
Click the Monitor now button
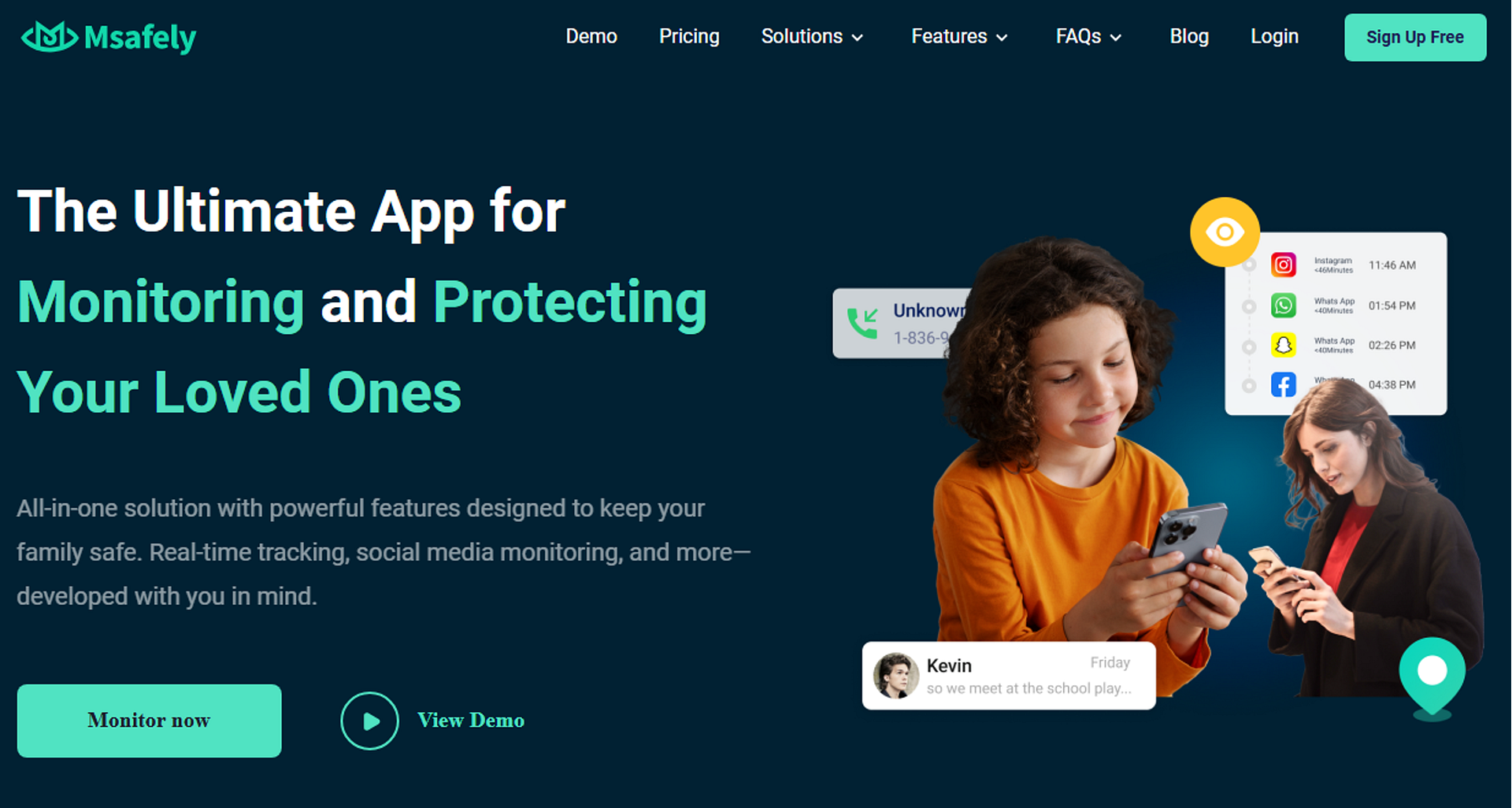tap(149, 721)
